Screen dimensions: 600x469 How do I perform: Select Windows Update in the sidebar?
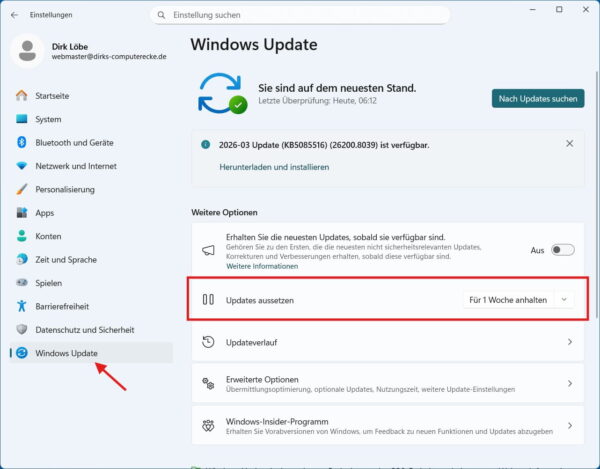pyautogui.click(x=91, y=353)
